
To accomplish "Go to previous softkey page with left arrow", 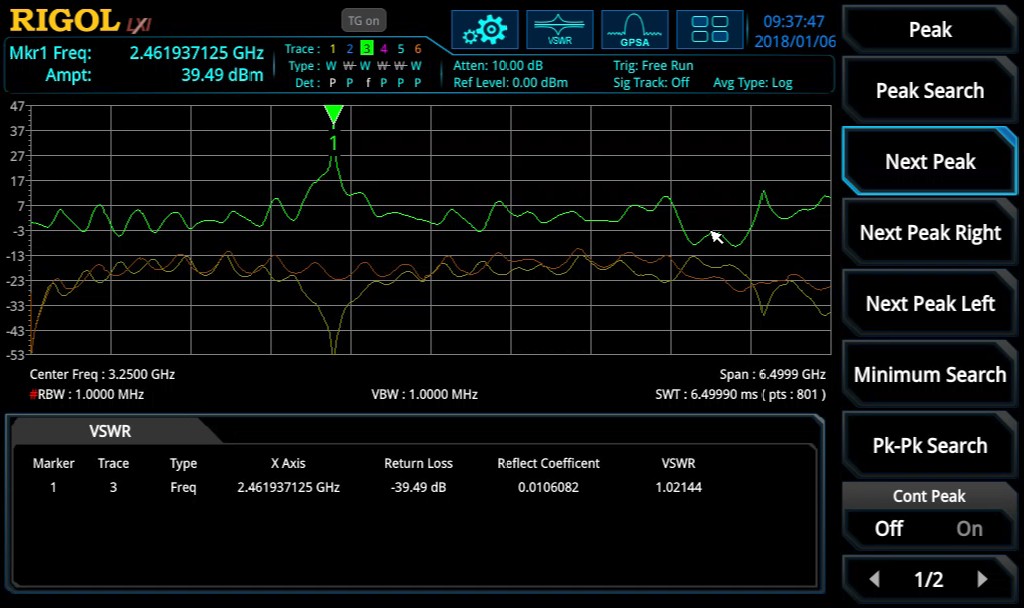I will pos(874,579).
